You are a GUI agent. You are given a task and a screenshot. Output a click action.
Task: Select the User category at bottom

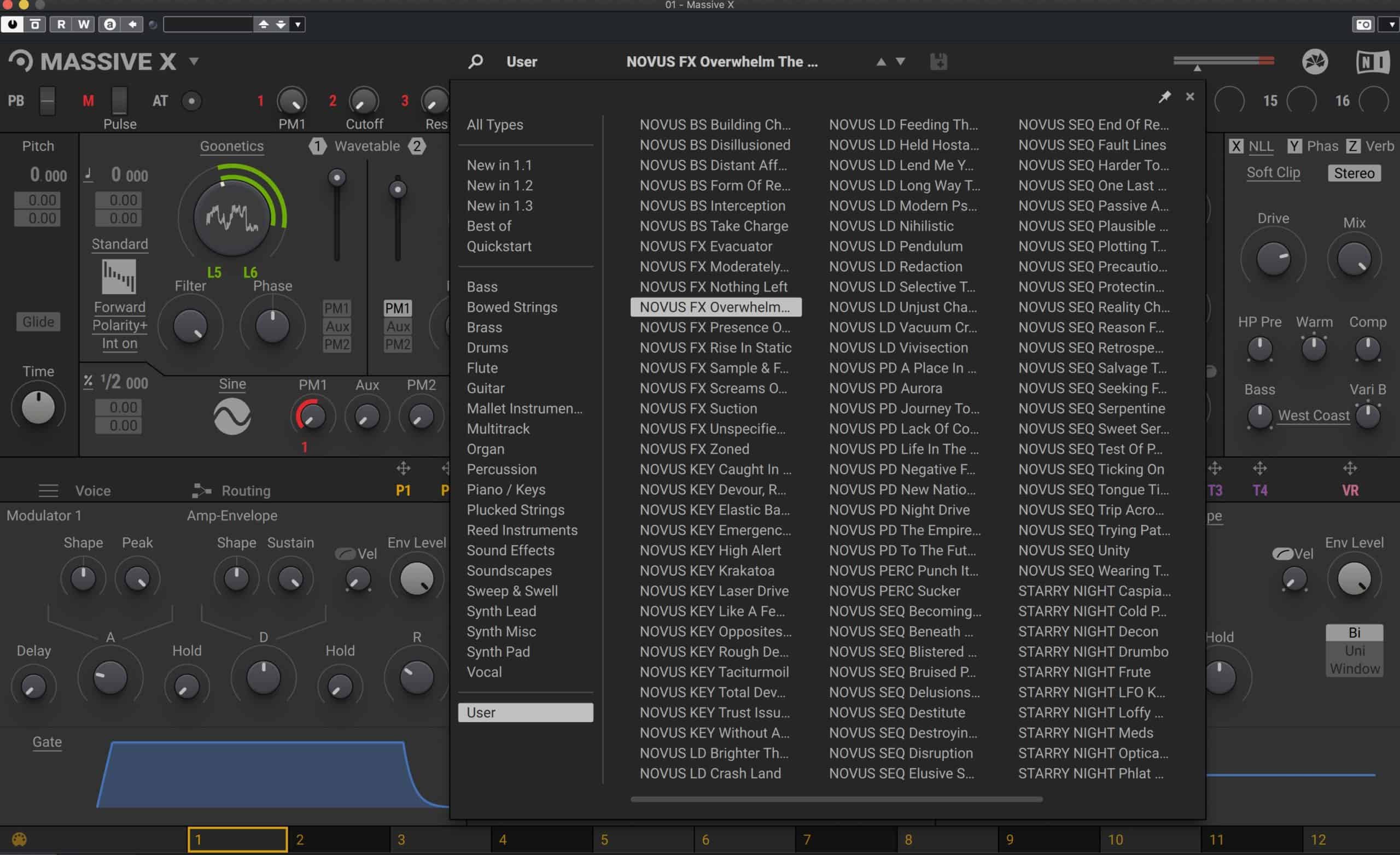point(526,712)
